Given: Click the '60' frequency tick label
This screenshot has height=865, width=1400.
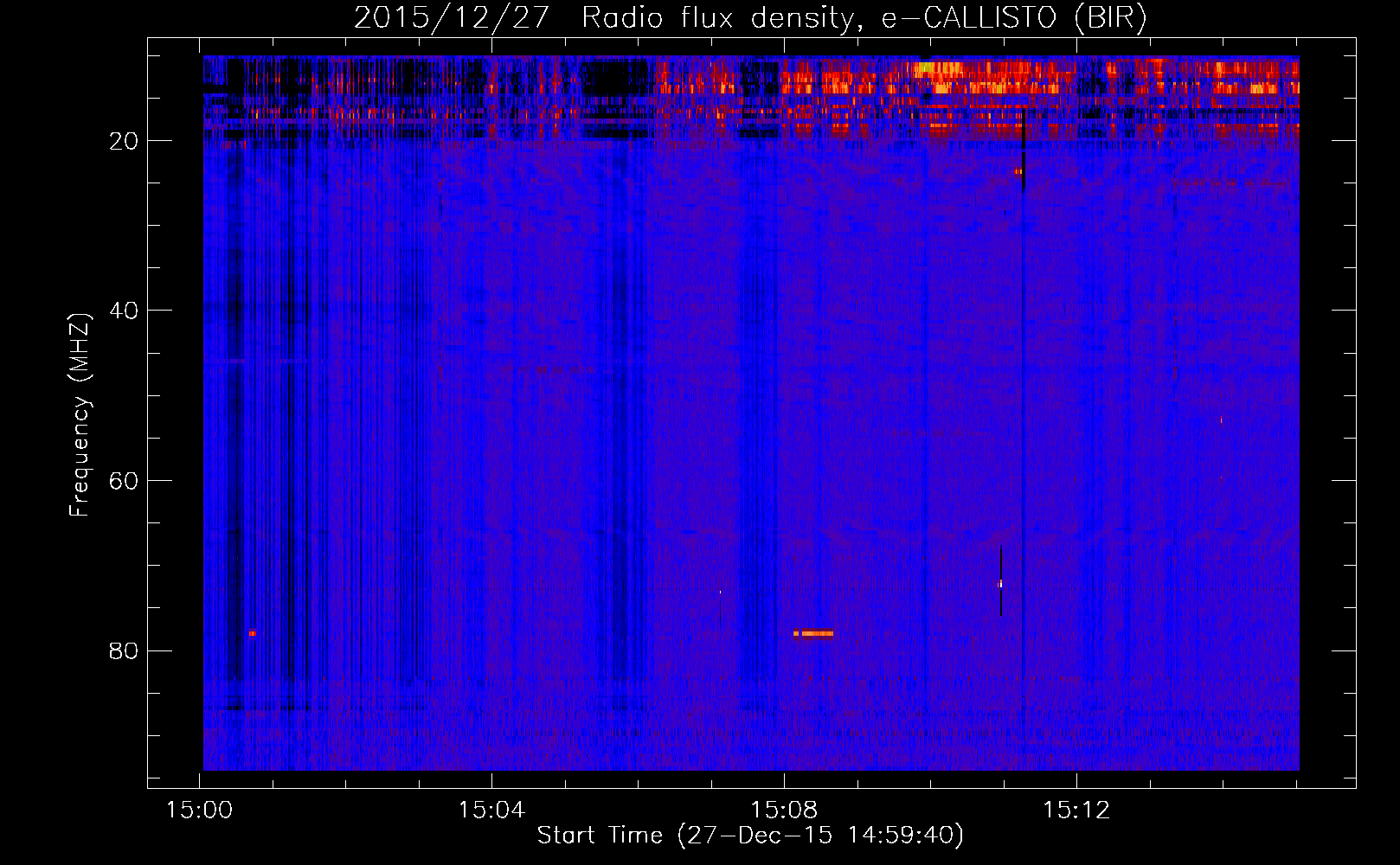Looking at the screenshot, I should pos(124,481).
